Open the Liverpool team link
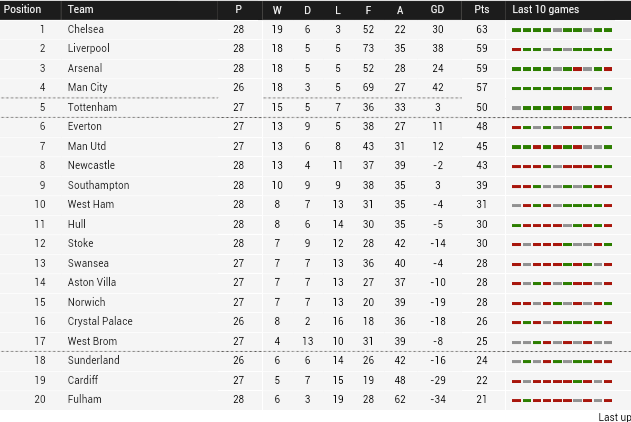The image size is (631, 422). [89, 48]
